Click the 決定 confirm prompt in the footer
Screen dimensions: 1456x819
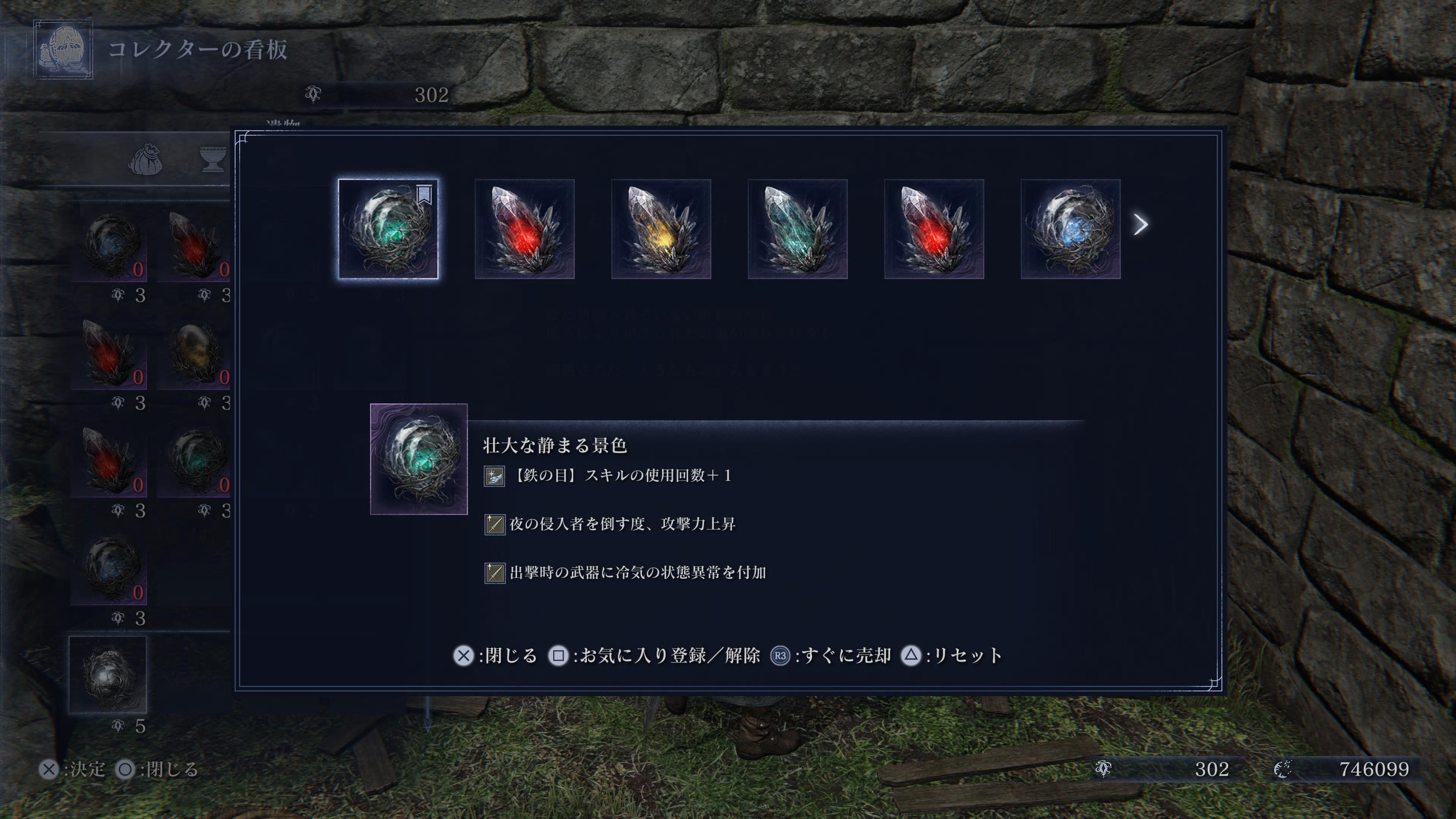coord(72,769)
